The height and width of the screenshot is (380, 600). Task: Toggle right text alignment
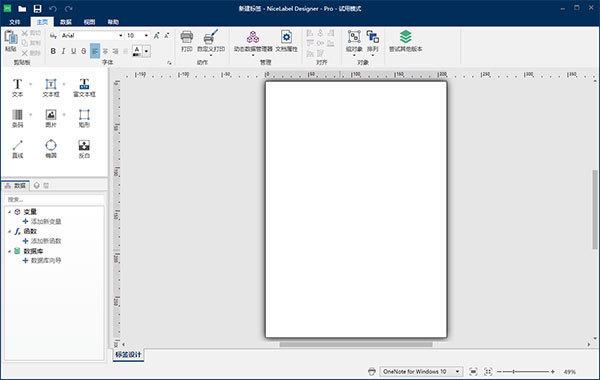click(115, 51)
